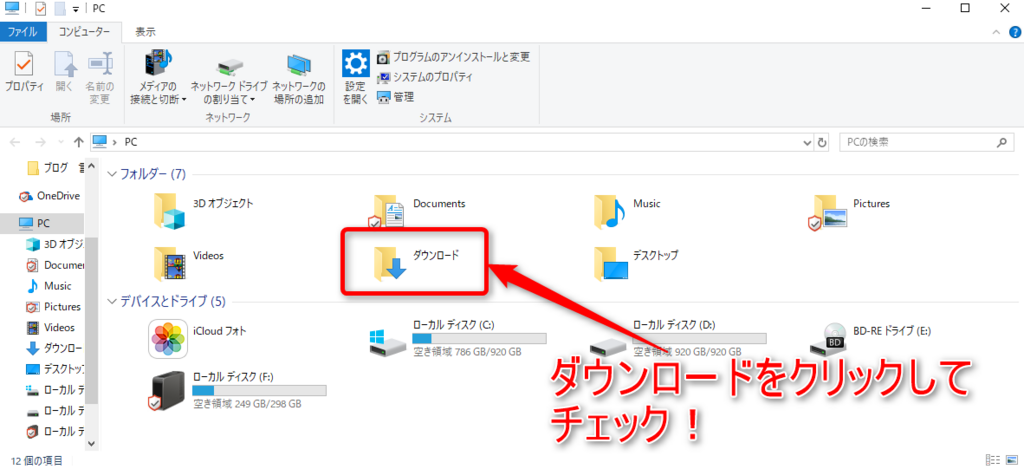1024x469 pixels.
Task: Select Local Disk (ローカル ディスク) (F:)
Action: tap(238, 391)
